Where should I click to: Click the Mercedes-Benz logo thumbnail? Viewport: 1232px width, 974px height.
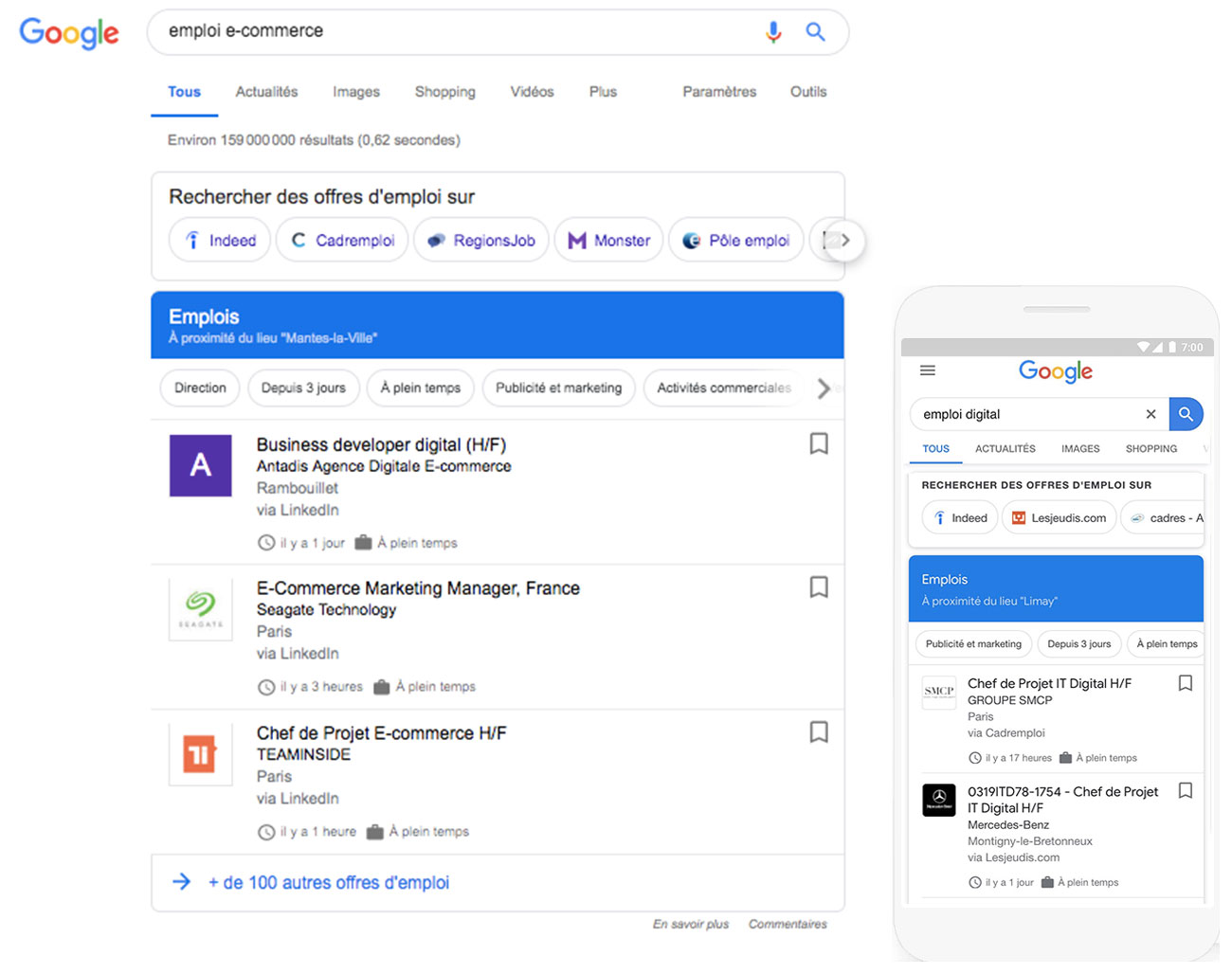click(x=939, y=800)
